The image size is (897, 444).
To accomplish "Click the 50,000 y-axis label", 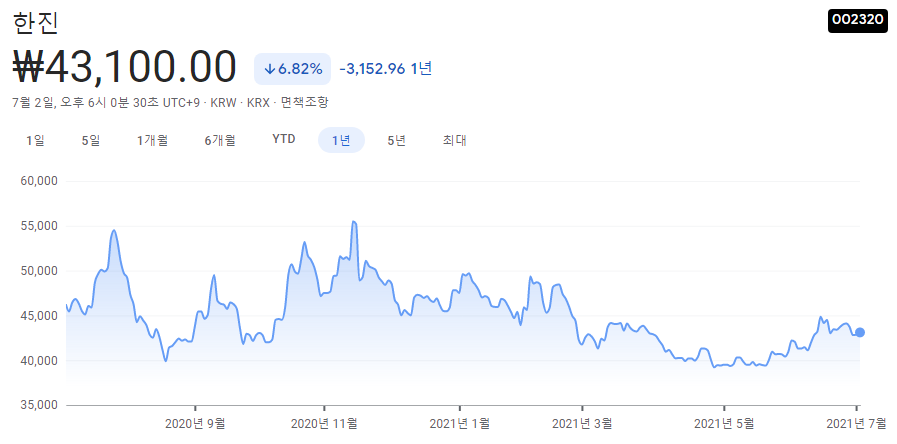I will pyautogui.click(x=39, y=271).
